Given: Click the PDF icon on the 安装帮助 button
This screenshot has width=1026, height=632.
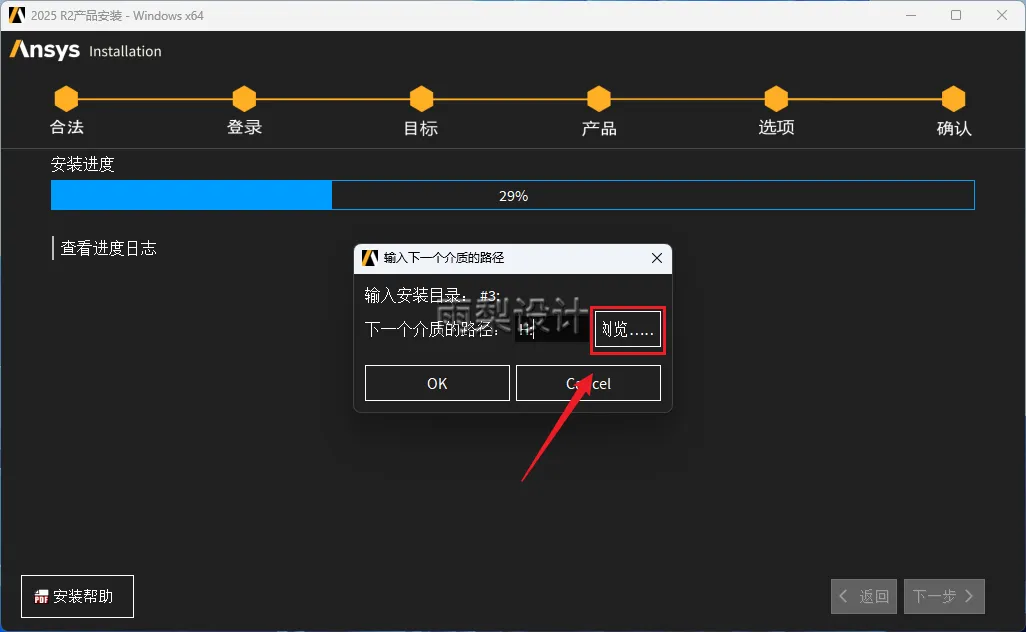Looking at the screenshot, I should tap(41, 596).
